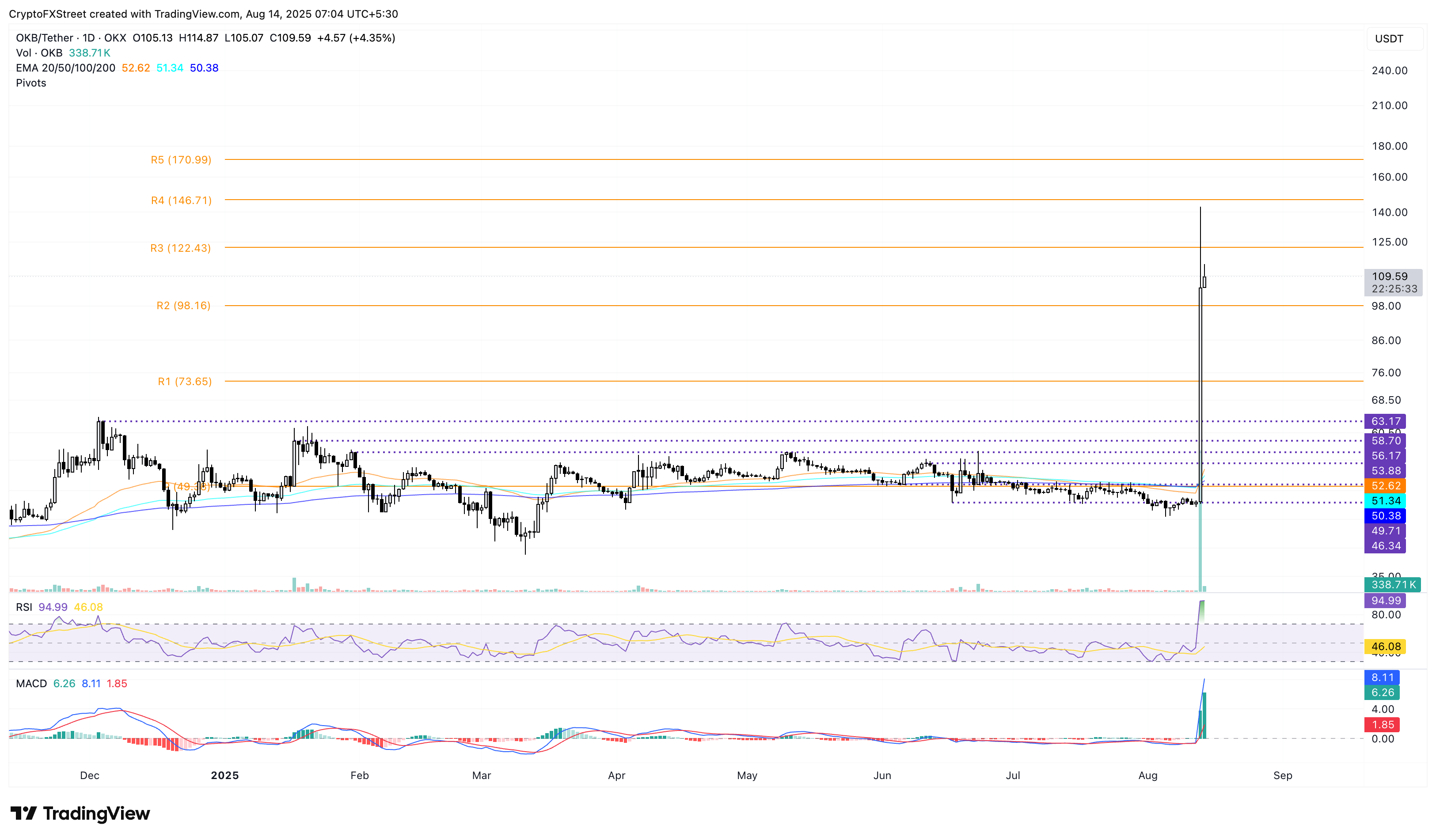Image resolution: width=1436 pixels, height=840 pixels.
Task: Click the yellow 46.08 RSI tag
Action: pos(1385,647)
